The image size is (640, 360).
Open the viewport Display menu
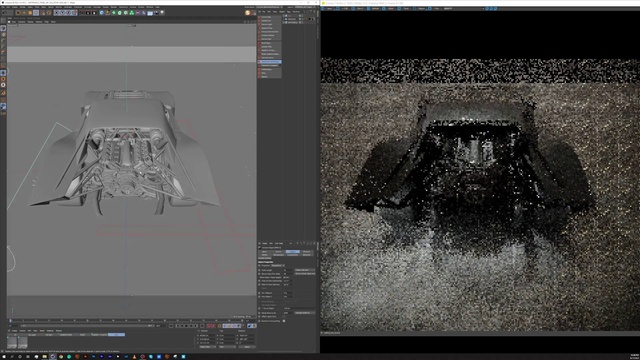coord(30,22)
